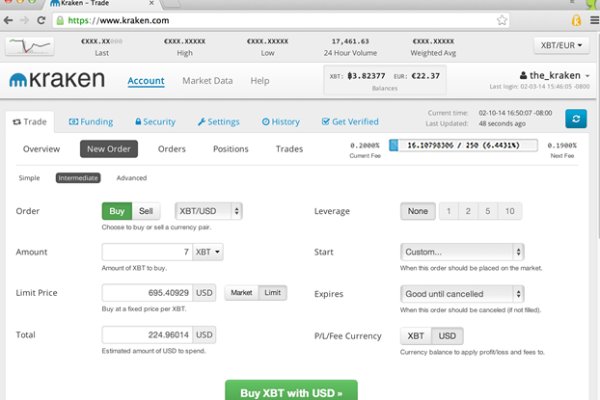Open the Start Custom... dropdown
The height and width of the screenshot is (400, 600).
tap(462, 252)
